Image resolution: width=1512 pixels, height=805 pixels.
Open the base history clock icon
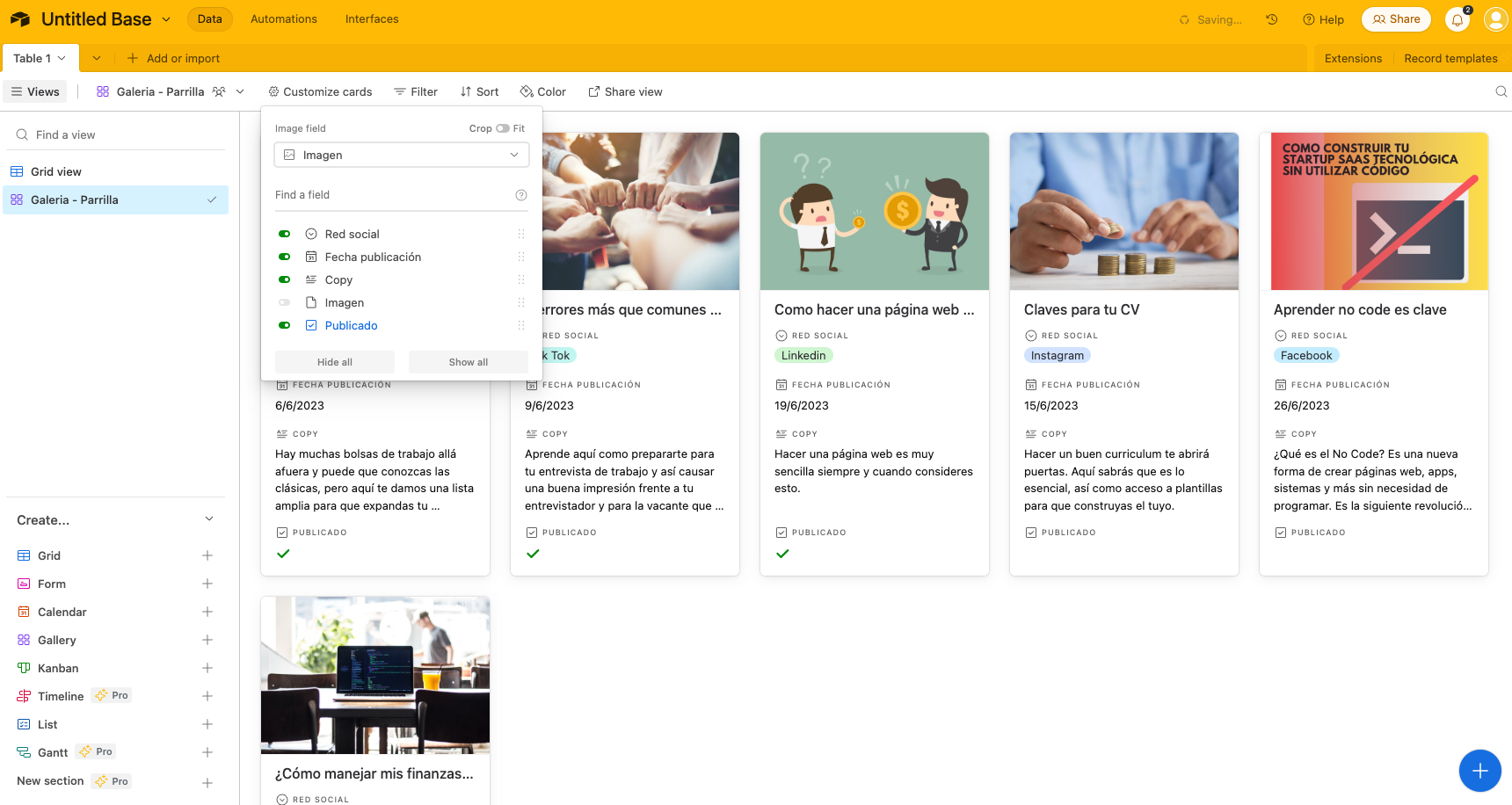pos(1271,19)
